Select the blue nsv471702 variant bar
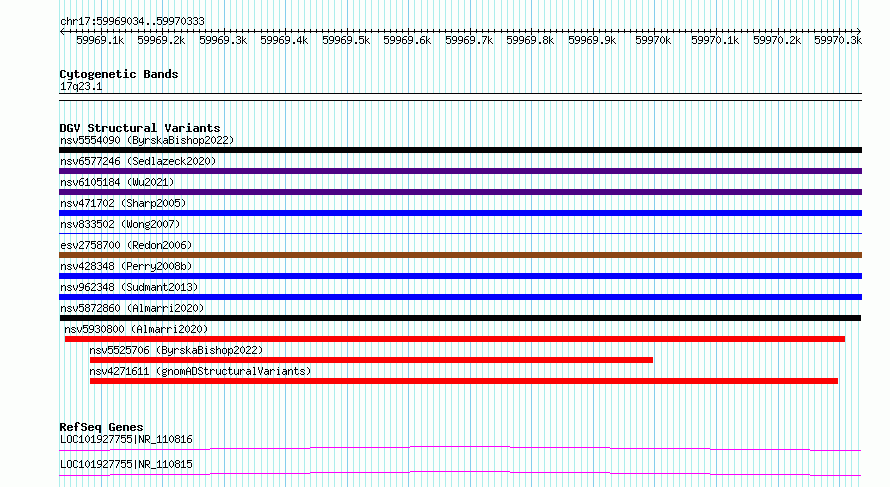The width and height of the screenshot is (890, 487). tap(460, 213)
